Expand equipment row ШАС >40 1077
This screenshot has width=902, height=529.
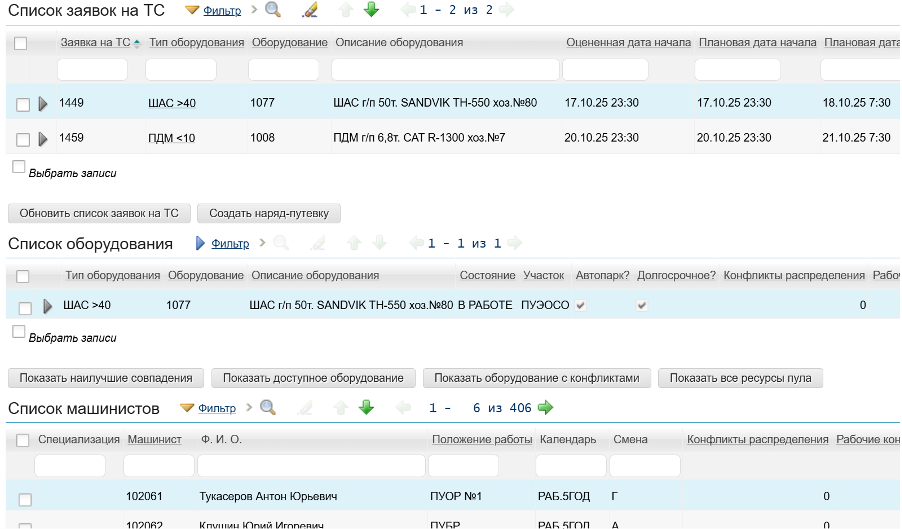click(x=47, y=306)
